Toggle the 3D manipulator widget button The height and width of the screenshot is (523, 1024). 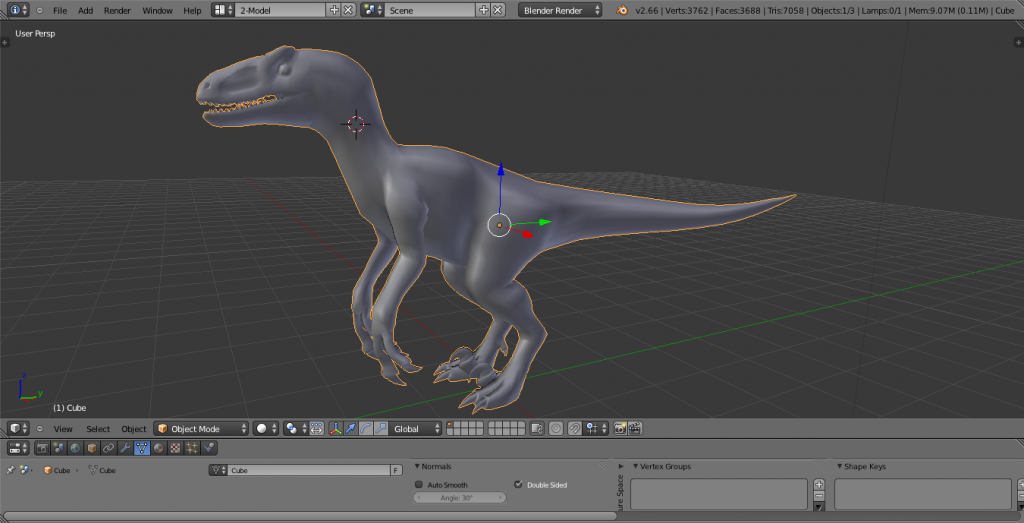click(335, 428)
